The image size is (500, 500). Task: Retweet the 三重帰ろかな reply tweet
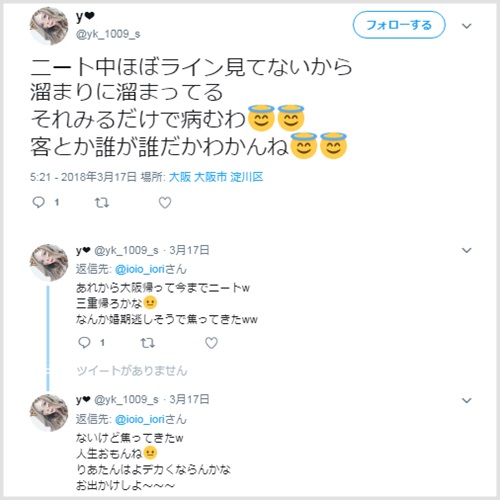click(147, 343)
